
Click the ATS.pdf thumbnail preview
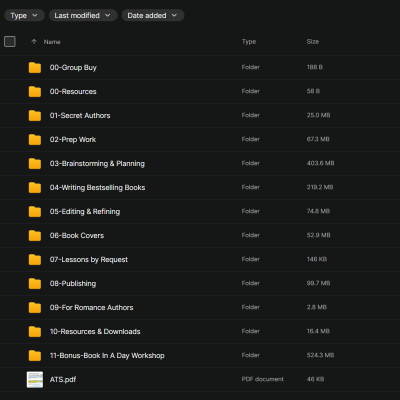pos(35,380)
